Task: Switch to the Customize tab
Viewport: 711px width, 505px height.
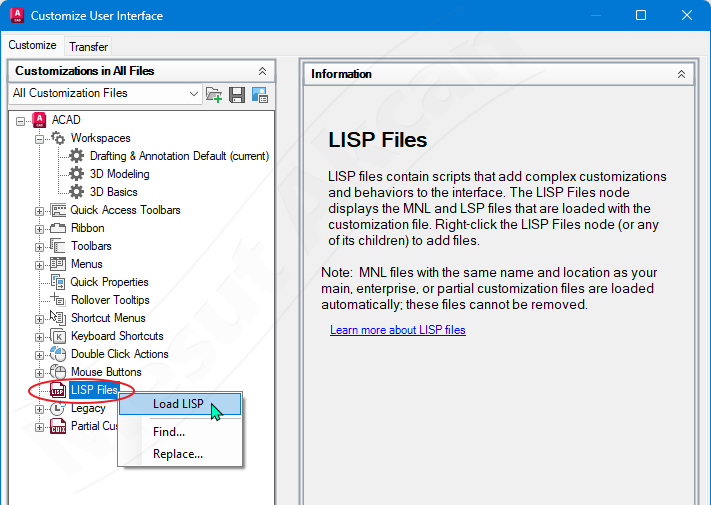Action: tap(32, 45)
